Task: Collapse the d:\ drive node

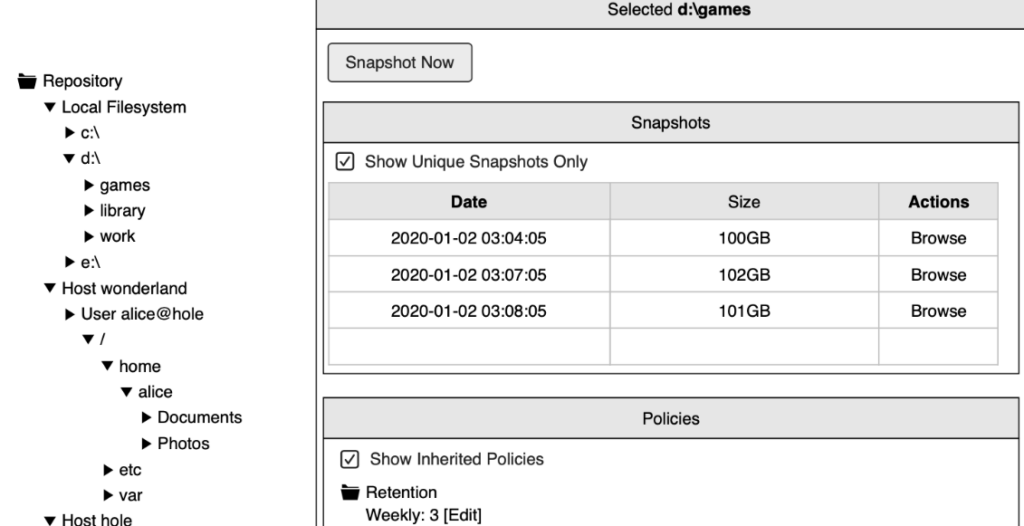Action: pyautogui.click(x=69, y=159)
